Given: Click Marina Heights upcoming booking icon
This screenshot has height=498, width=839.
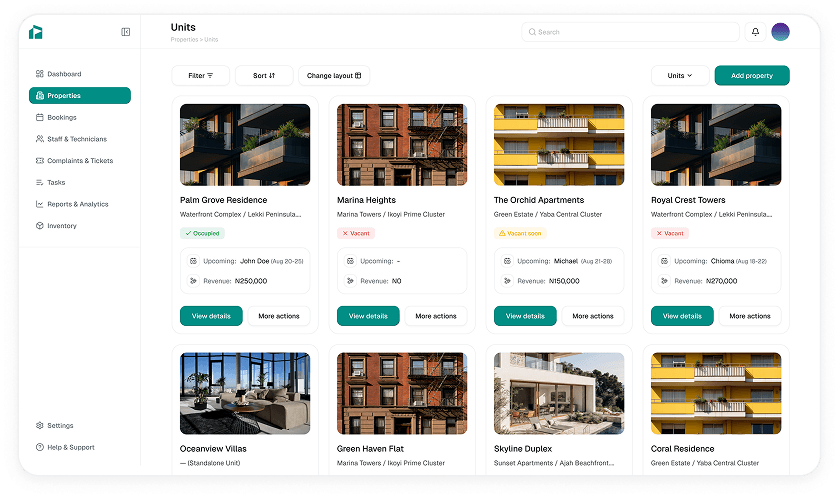Looking at the screenshot, I should click(350, 261).
